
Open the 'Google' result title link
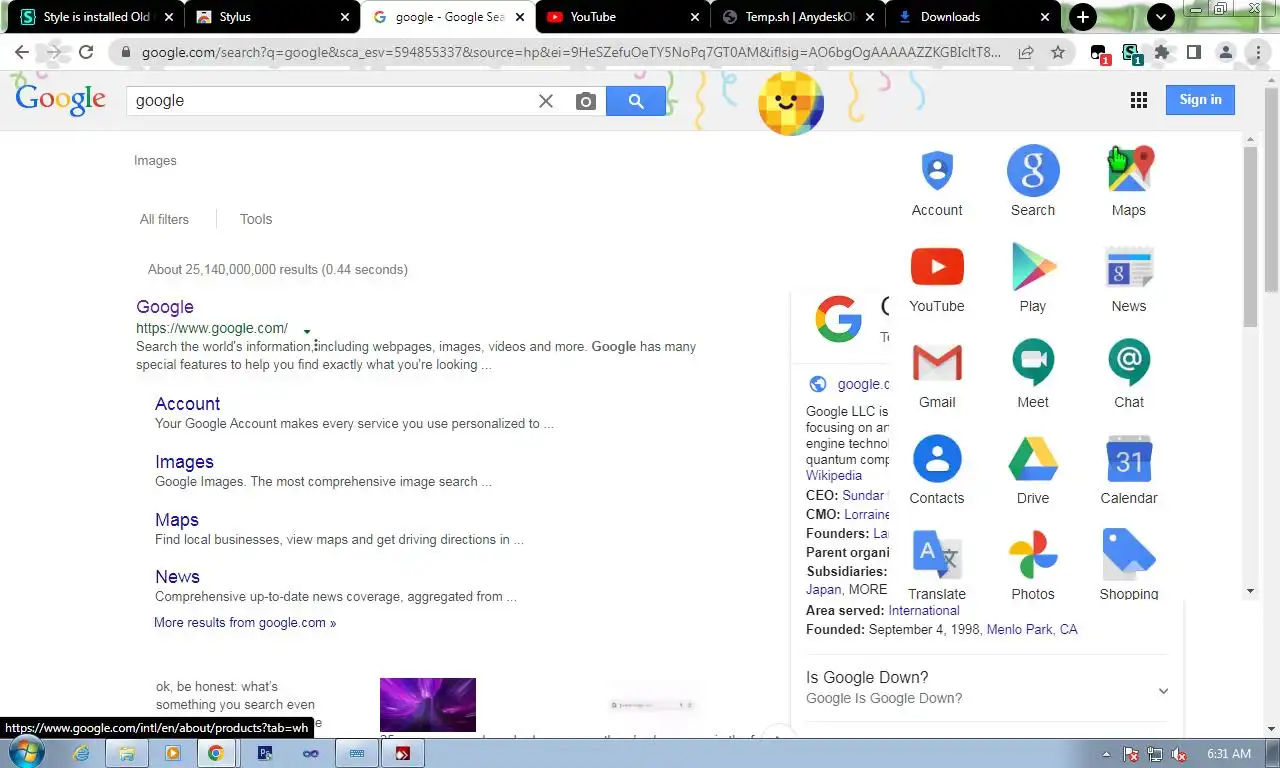click(x=165, y=307)
